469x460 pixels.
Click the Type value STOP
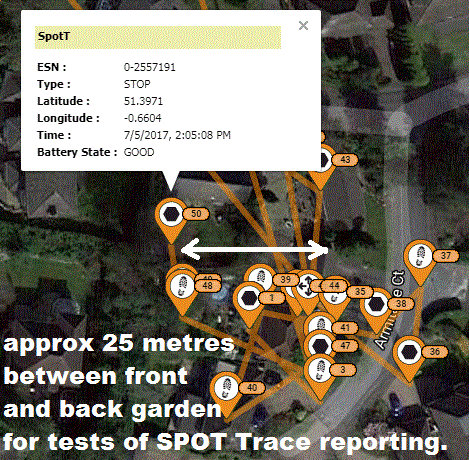137,84
